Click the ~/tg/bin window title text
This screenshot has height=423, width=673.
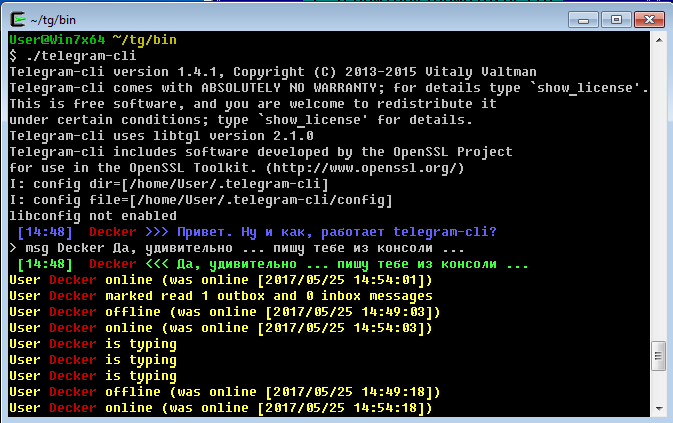[53, 20]
